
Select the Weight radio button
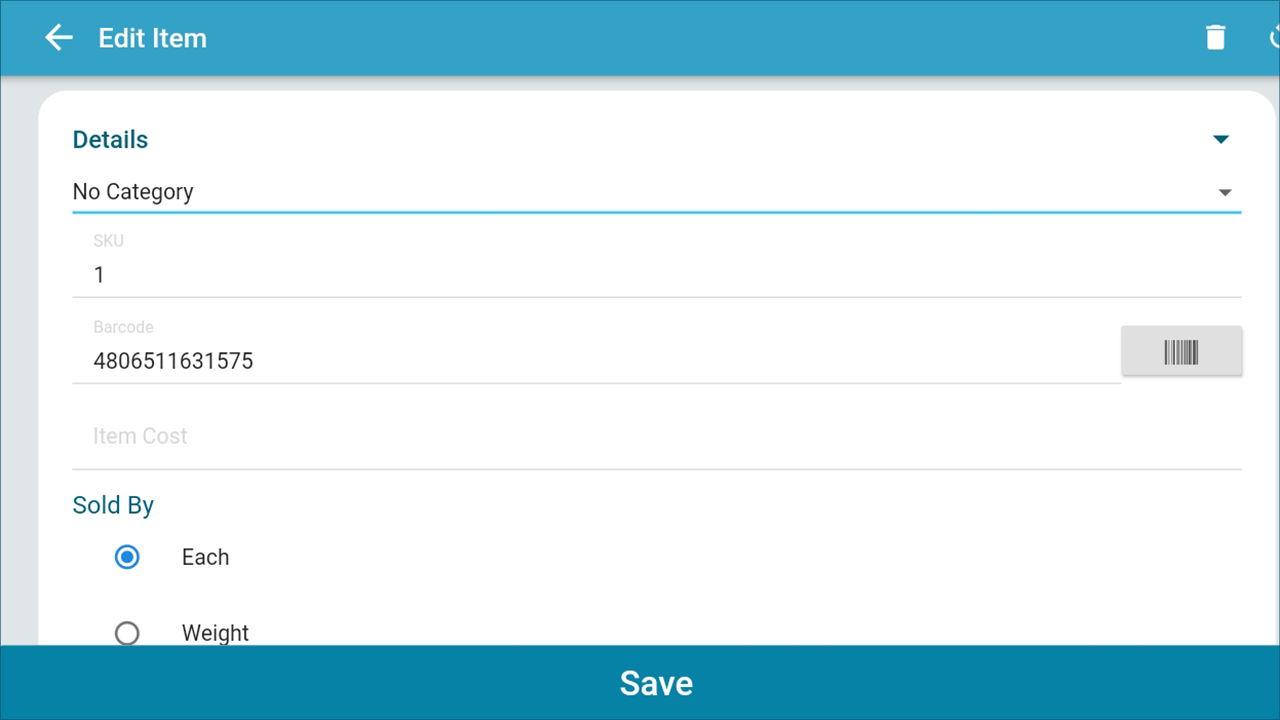pyautogui.click(x=127, y=633)
